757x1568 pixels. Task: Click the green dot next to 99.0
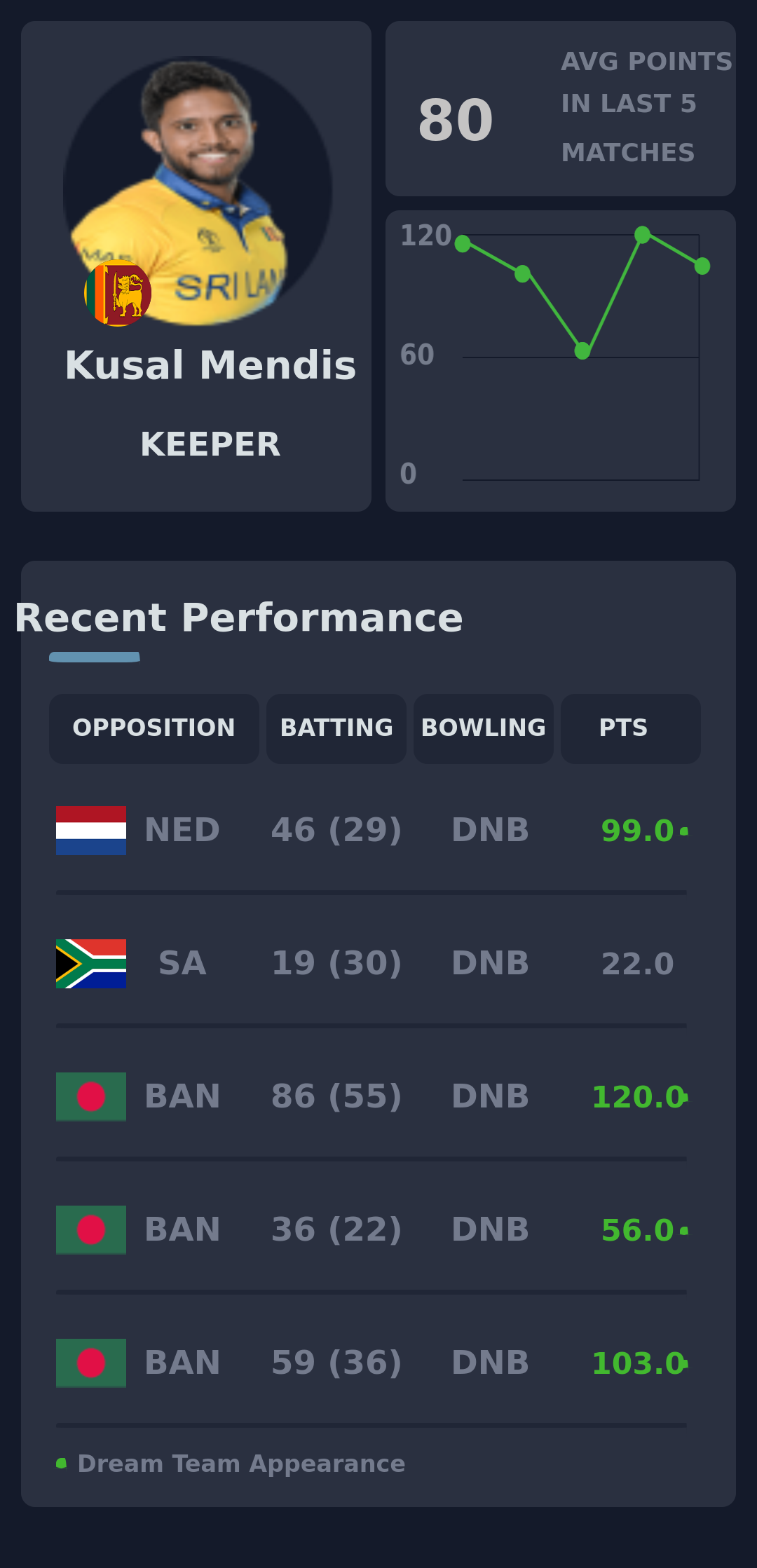[684, 831]
